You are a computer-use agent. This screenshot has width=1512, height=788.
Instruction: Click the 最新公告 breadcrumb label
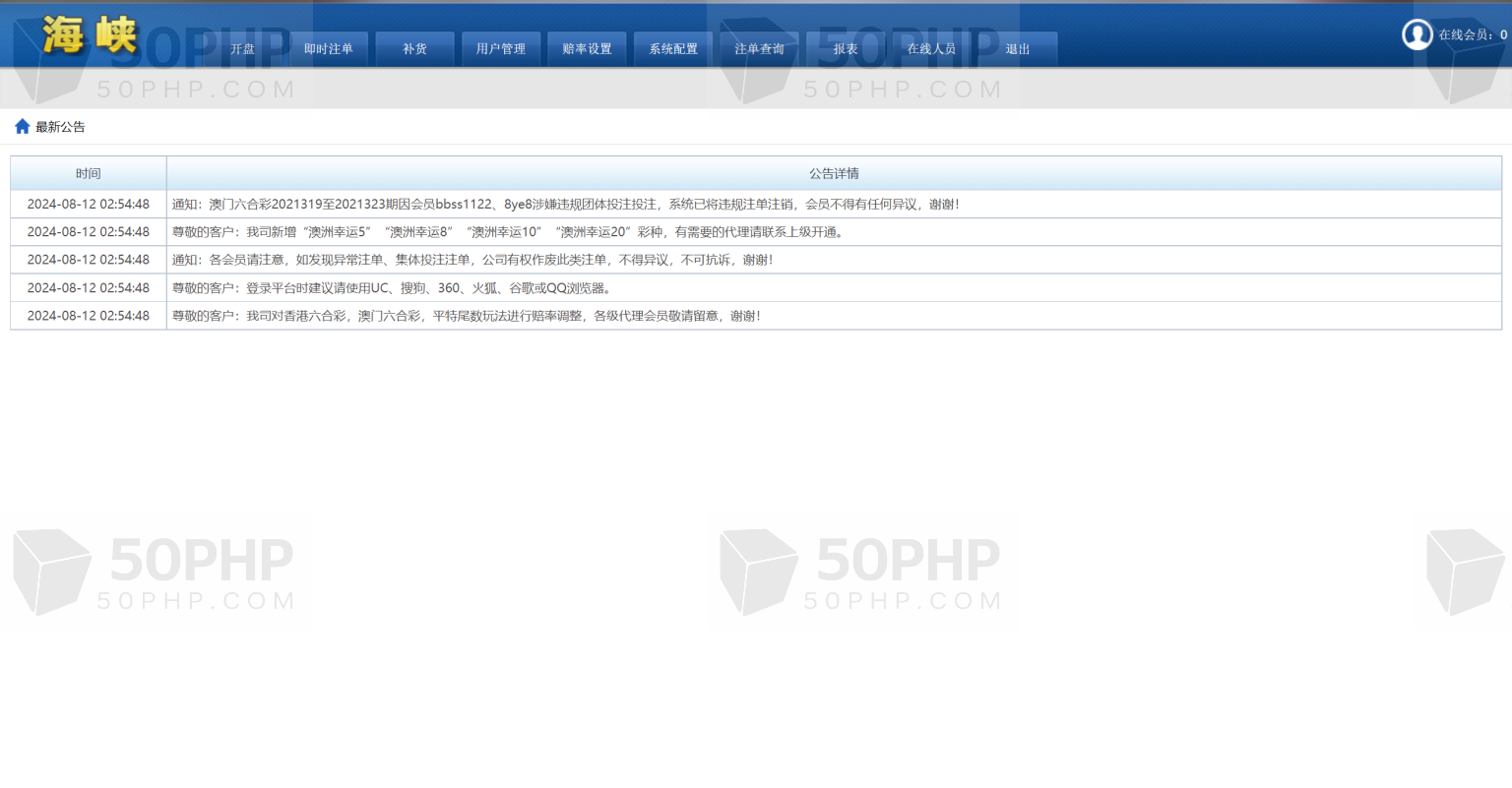(x=60, y=127)
